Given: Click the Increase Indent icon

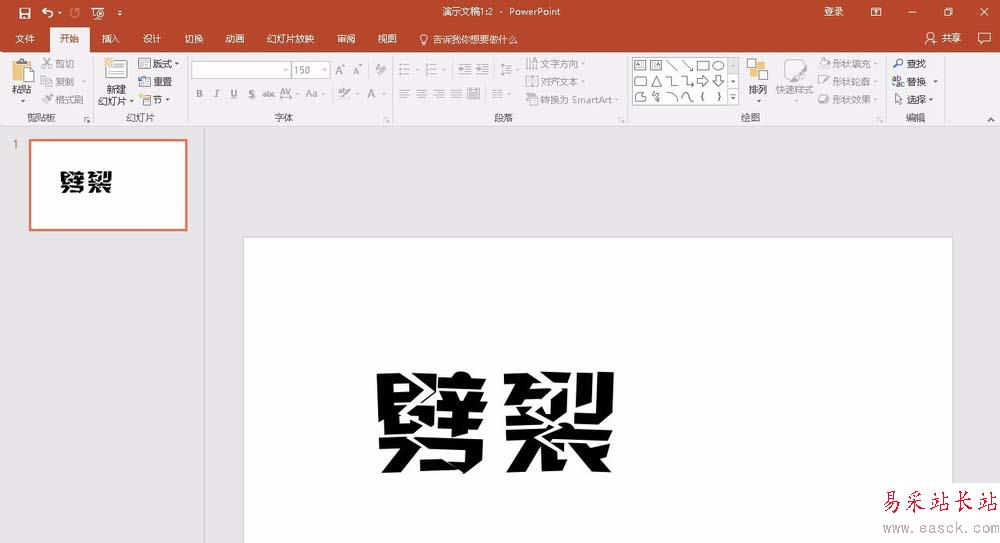Looking at the screenshot, I should pos(482,70).
